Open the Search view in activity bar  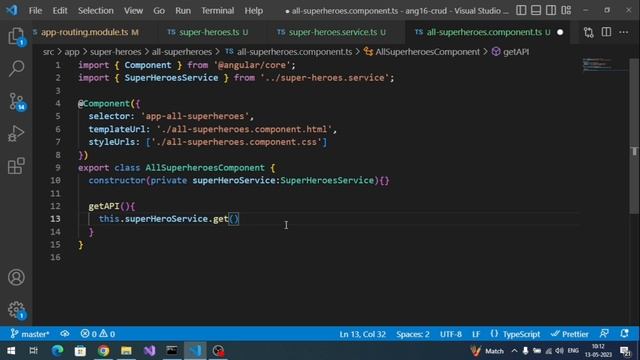pos(16,68)
